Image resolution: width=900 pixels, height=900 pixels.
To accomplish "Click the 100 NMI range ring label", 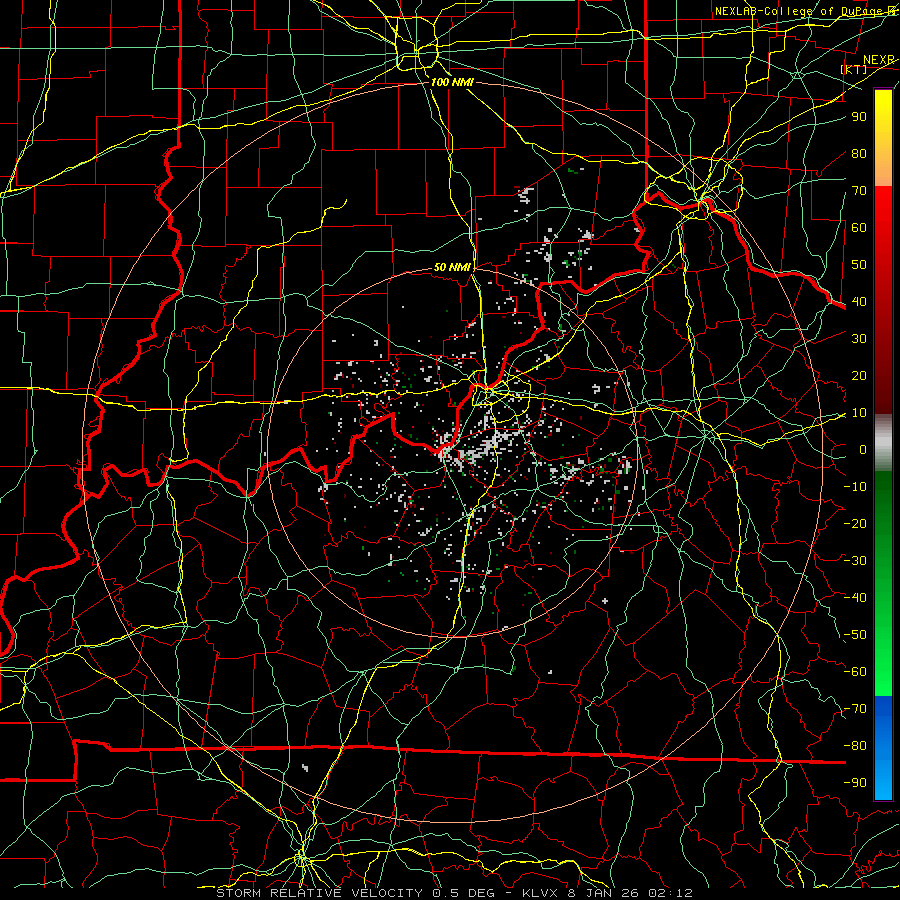I will [x=452, y=82].
